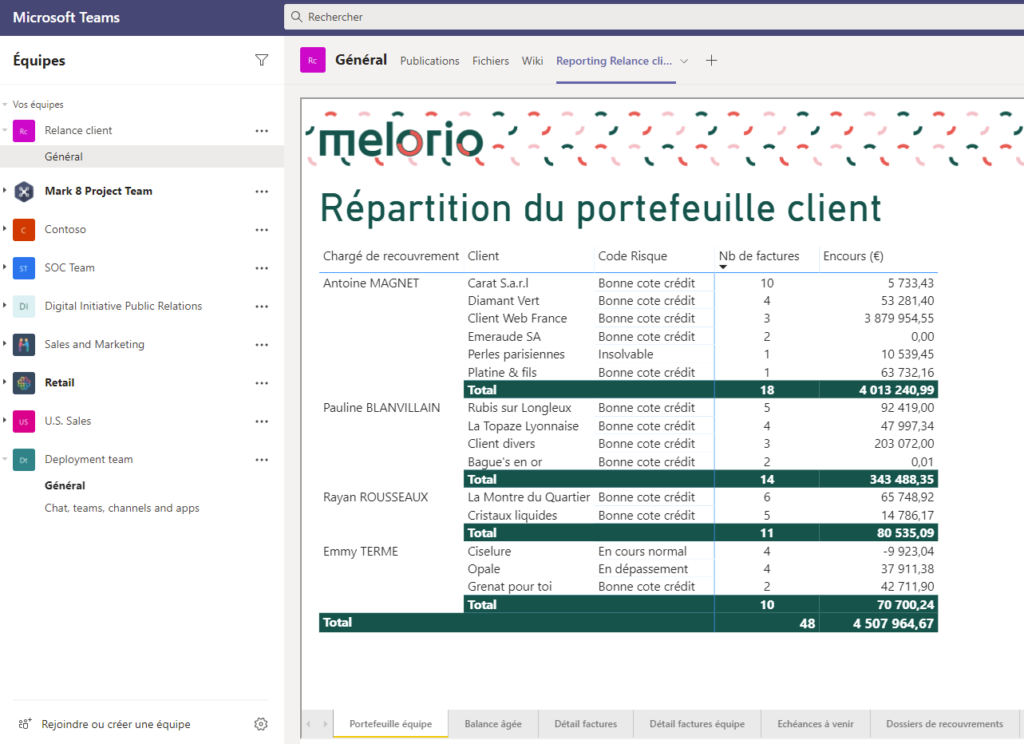Click the Mark 8 Project Team avatar
1024x744 pixels.
click(x=24, y=191)
